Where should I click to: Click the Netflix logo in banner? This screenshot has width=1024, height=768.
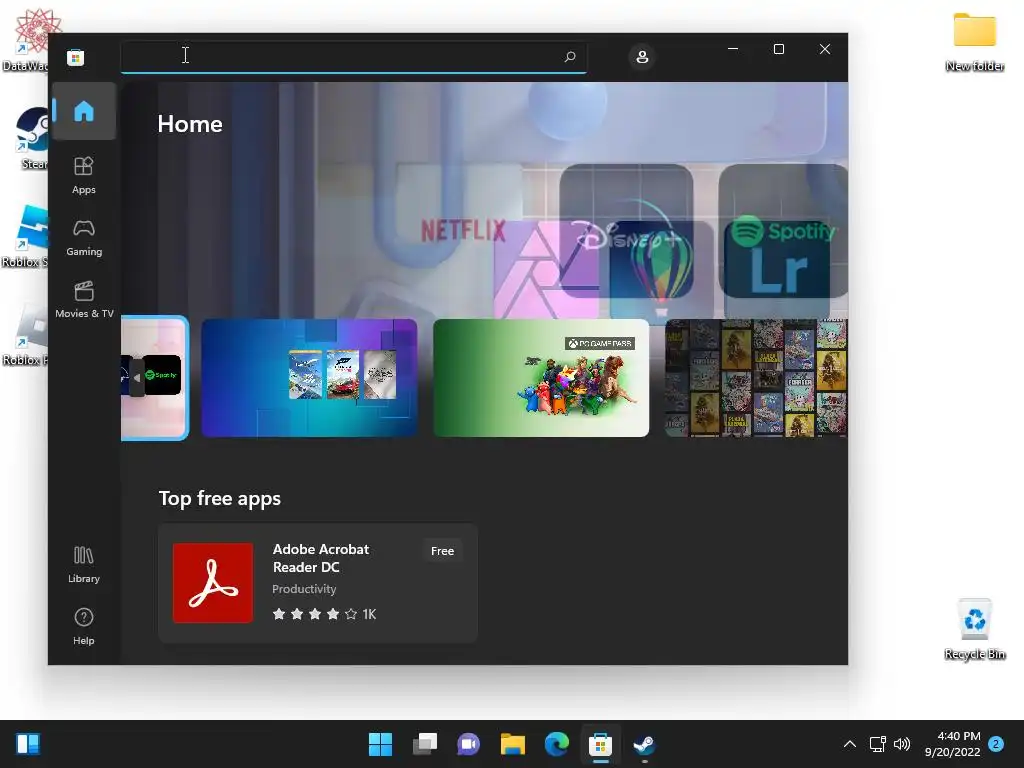click(463, 231)
